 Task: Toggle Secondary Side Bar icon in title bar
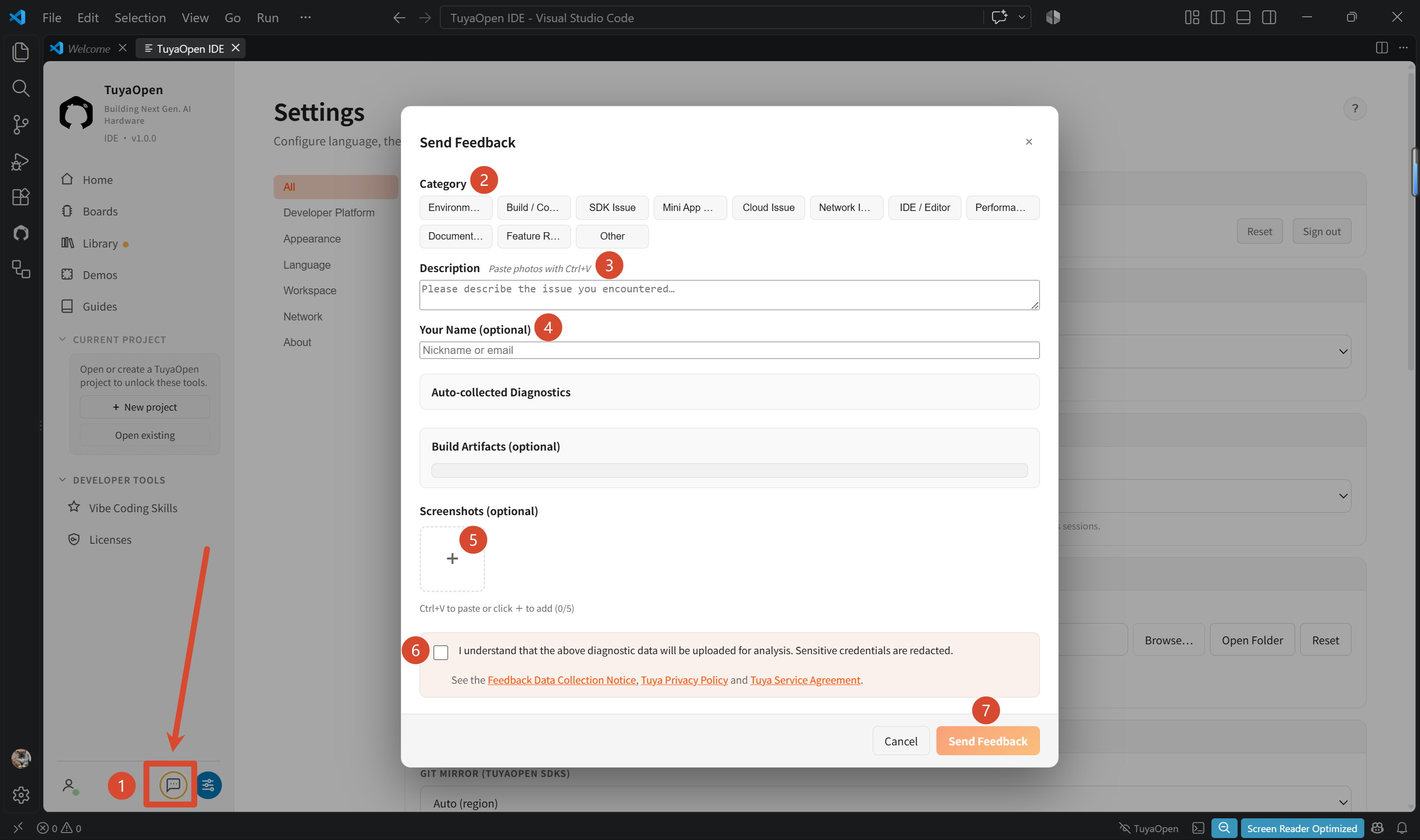click(x=1269, y=18)
